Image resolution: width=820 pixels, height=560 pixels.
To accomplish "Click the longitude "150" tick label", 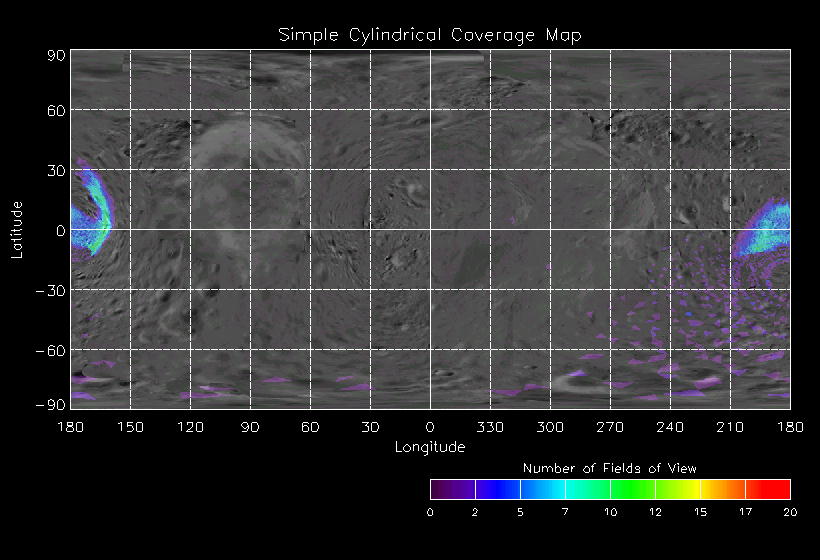I will point(130,427).
